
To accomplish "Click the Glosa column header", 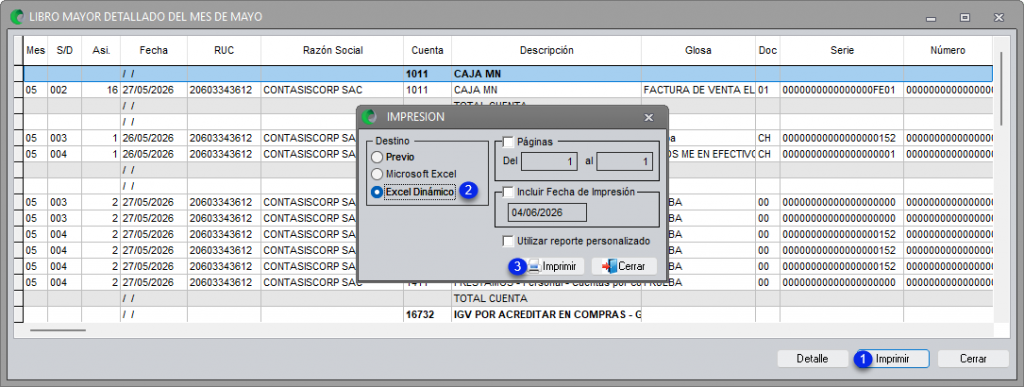I will [698, 50].
